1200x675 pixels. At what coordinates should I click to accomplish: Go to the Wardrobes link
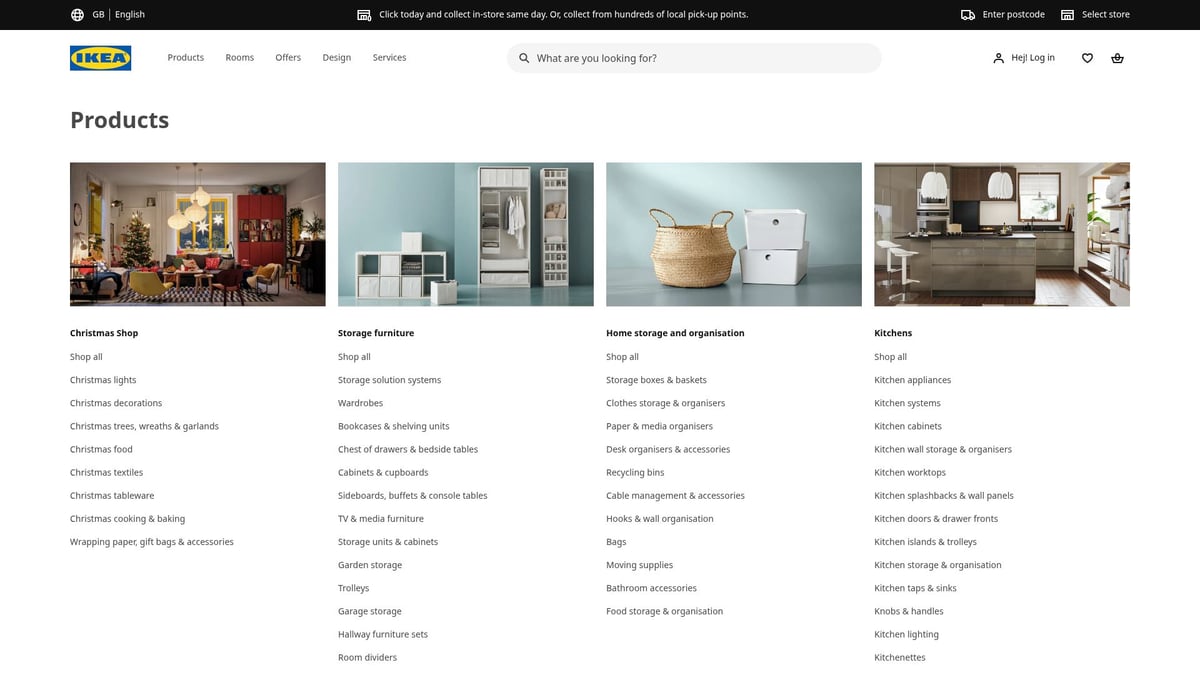(x=360, y=403)
